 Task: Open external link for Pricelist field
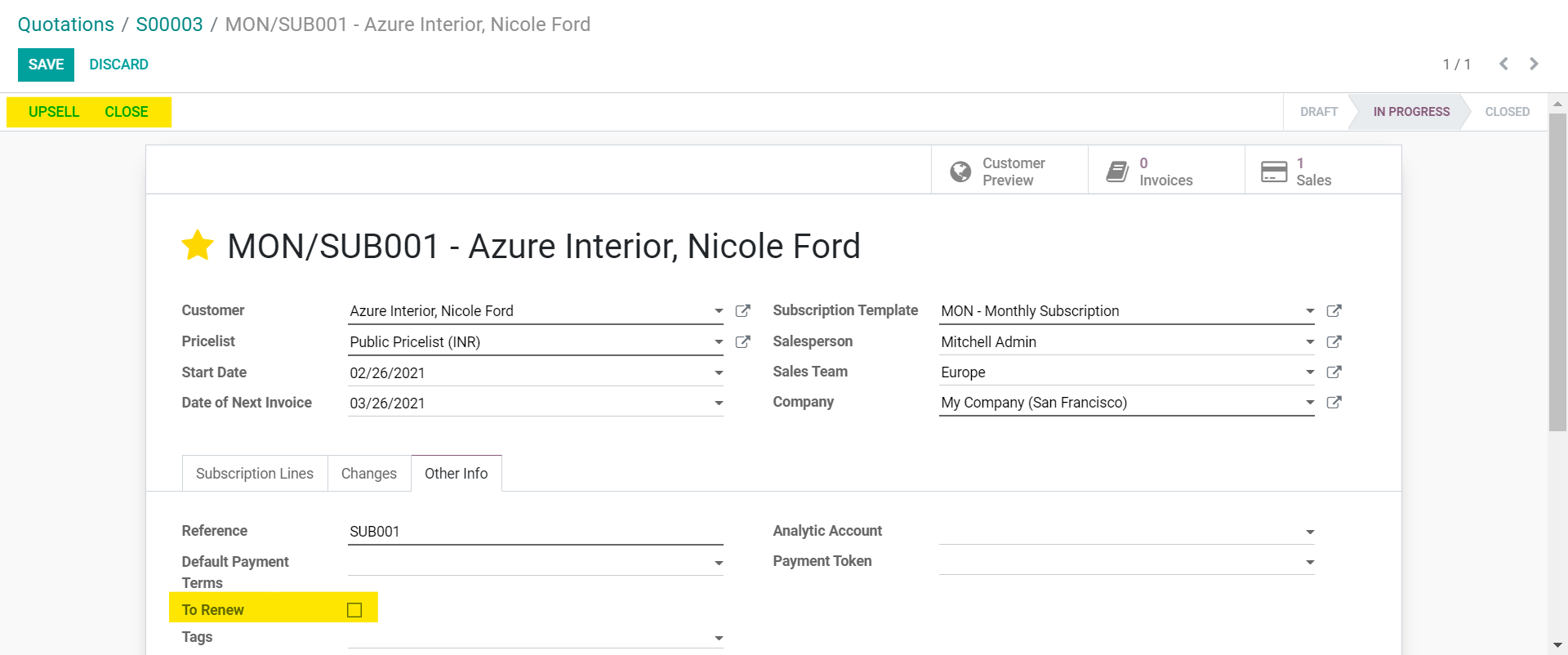pyautogui.click(x=742, y=342)
